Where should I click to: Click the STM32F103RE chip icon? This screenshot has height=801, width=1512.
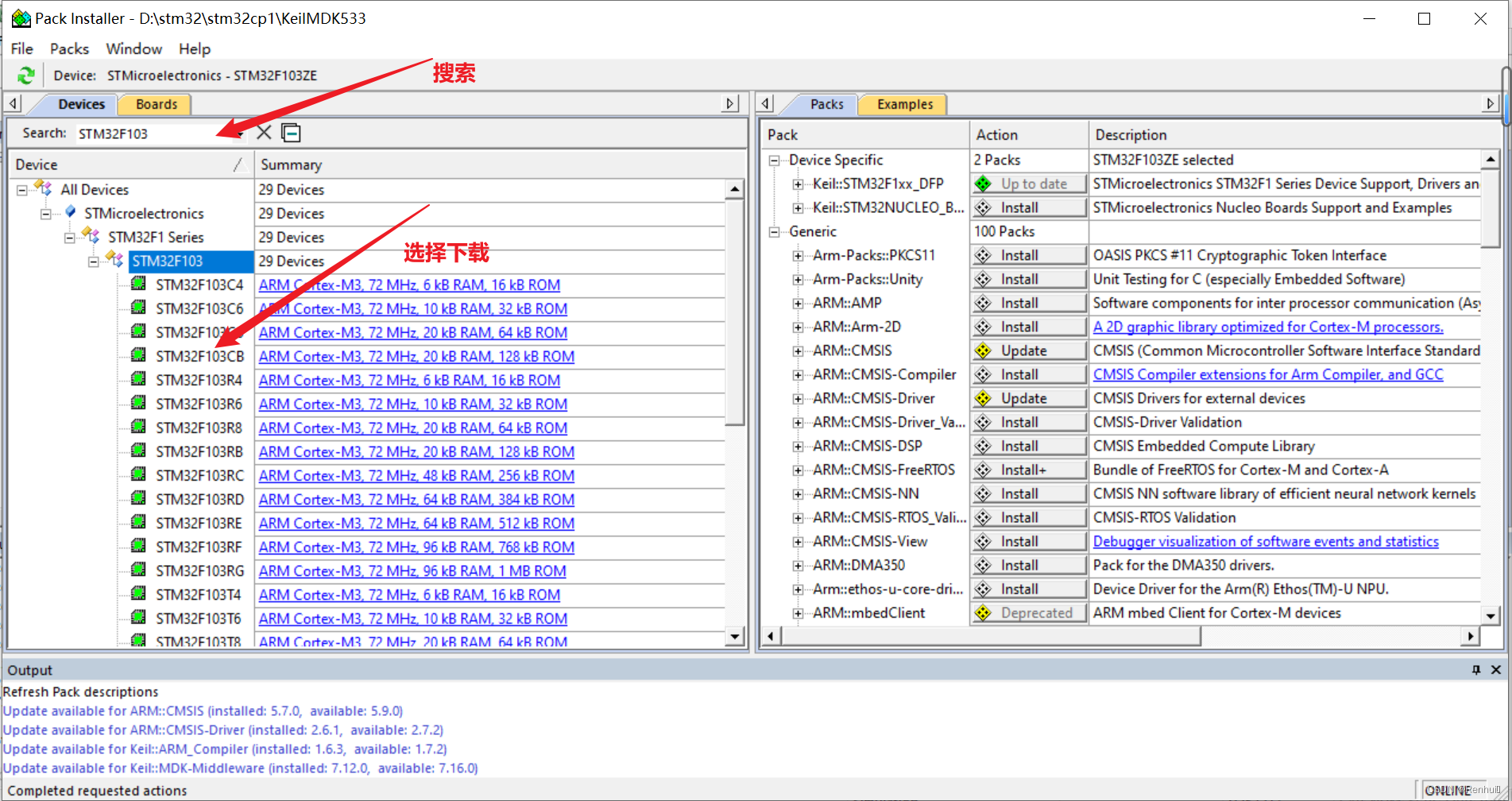click(138, 522)
